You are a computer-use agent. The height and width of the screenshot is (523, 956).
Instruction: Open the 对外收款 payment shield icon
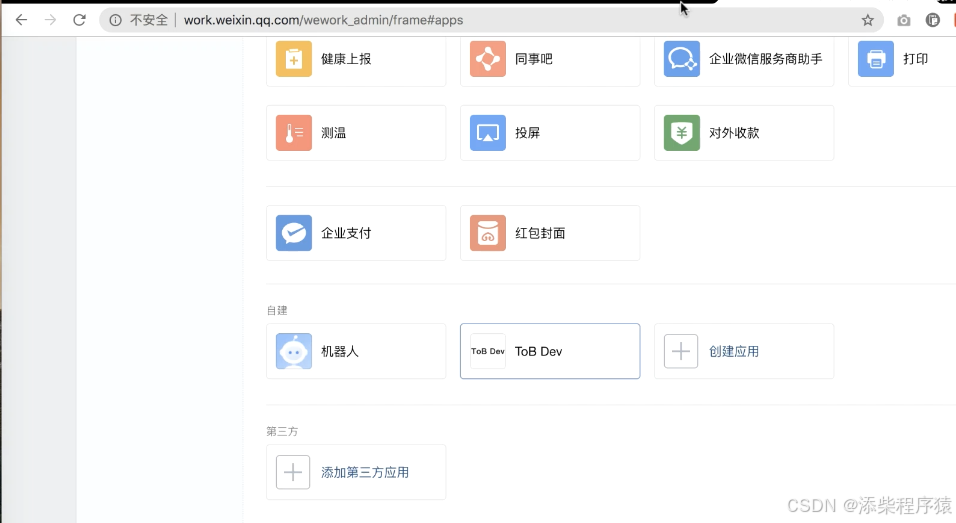[682, 133]
